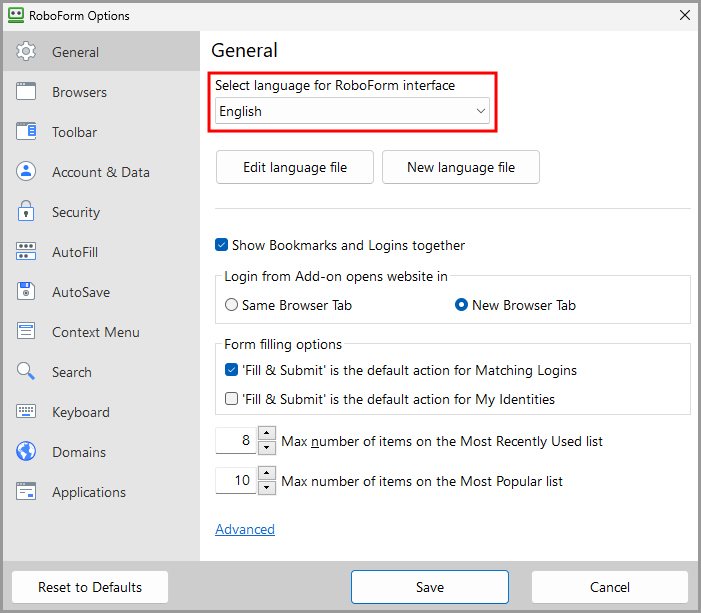
Task: Open the Toolbar settings page
Action: tap(101, 131)
